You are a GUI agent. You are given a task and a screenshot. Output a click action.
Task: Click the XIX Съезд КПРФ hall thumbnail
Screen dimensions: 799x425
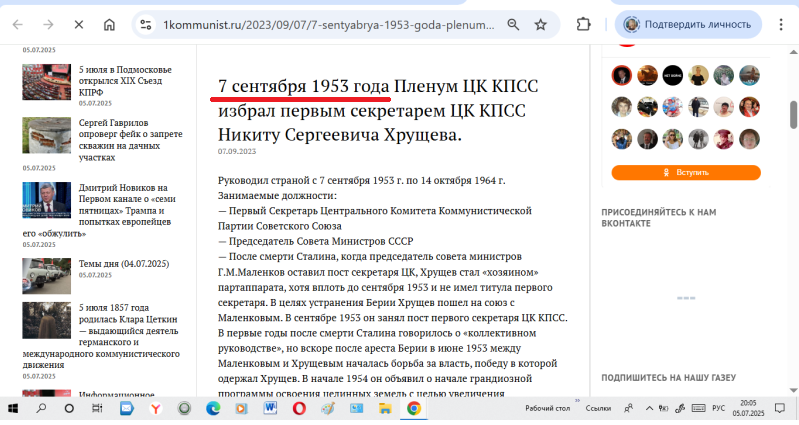tap(46, 82)
